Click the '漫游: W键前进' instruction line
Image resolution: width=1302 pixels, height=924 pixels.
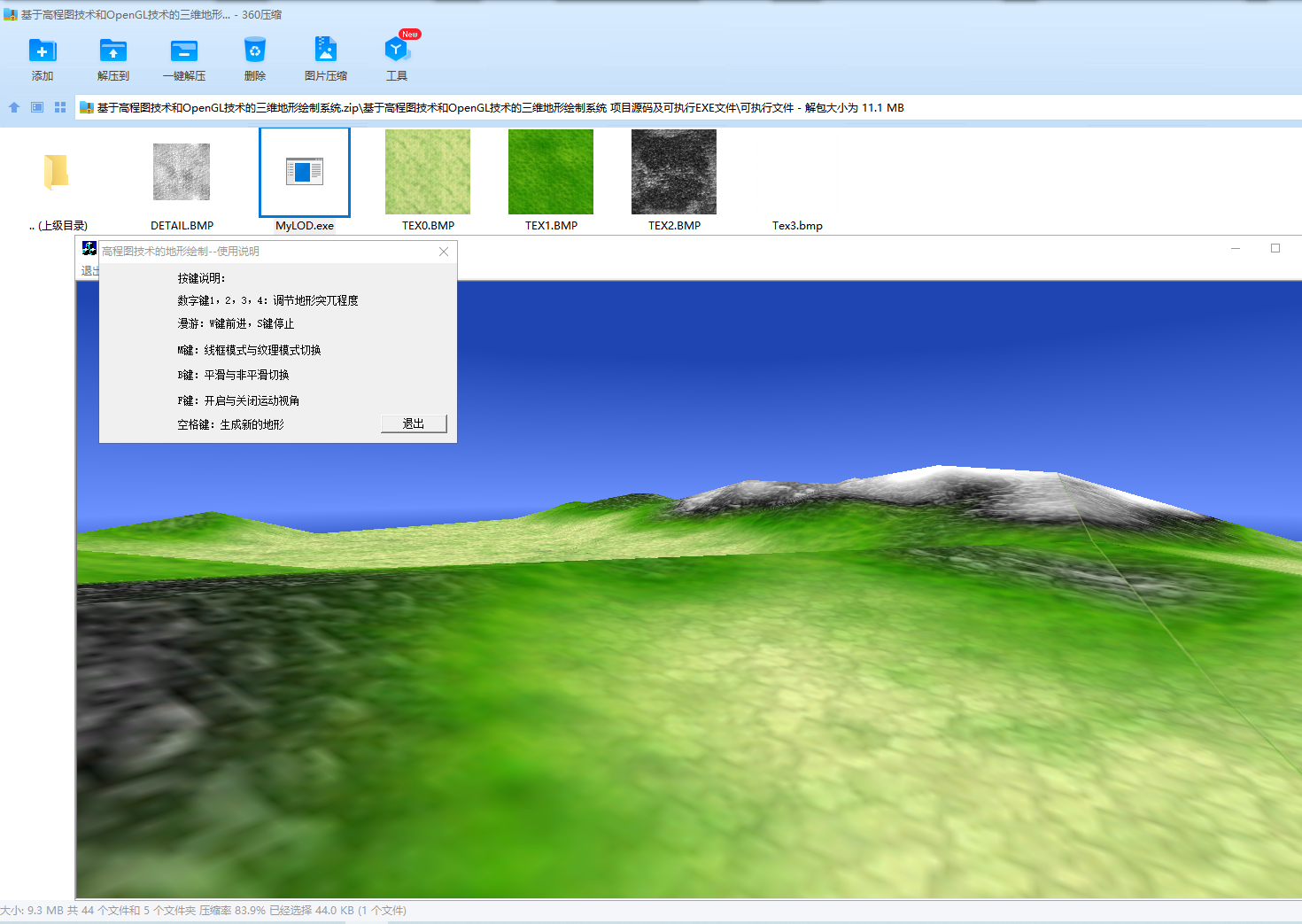[x=236, y=324]
